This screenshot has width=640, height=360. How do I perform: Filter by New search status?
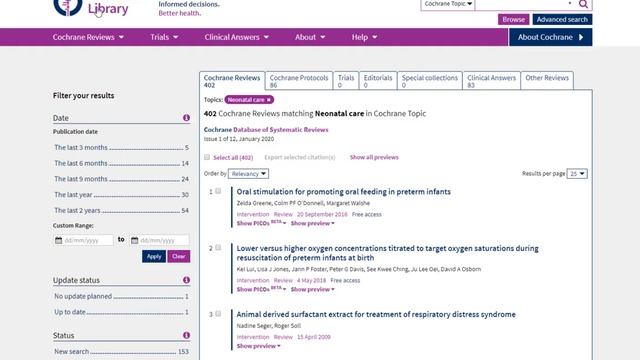tap(121, 351)
